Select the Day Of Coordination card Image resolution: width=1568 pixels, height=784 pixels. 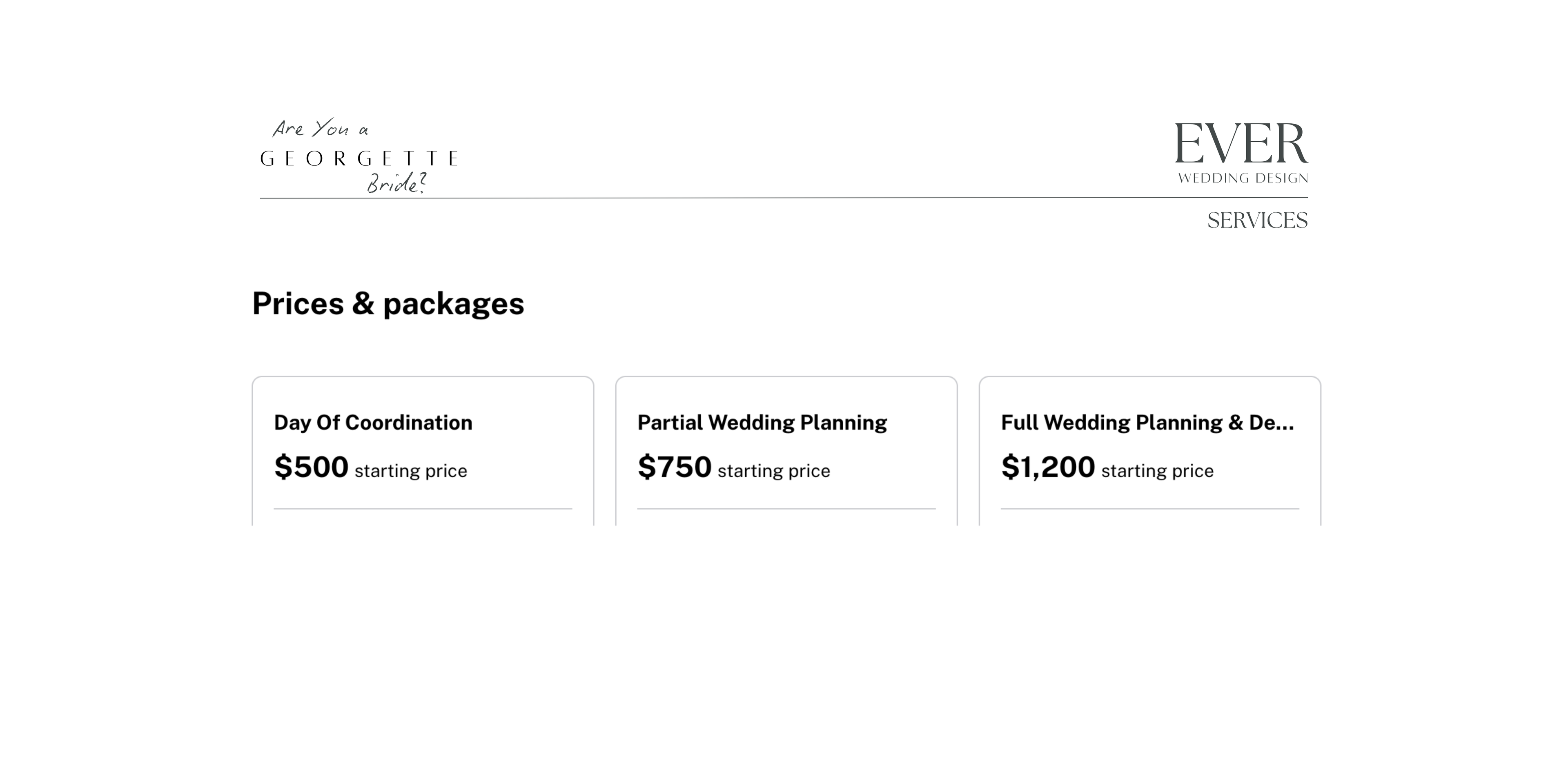pos(423,451)
